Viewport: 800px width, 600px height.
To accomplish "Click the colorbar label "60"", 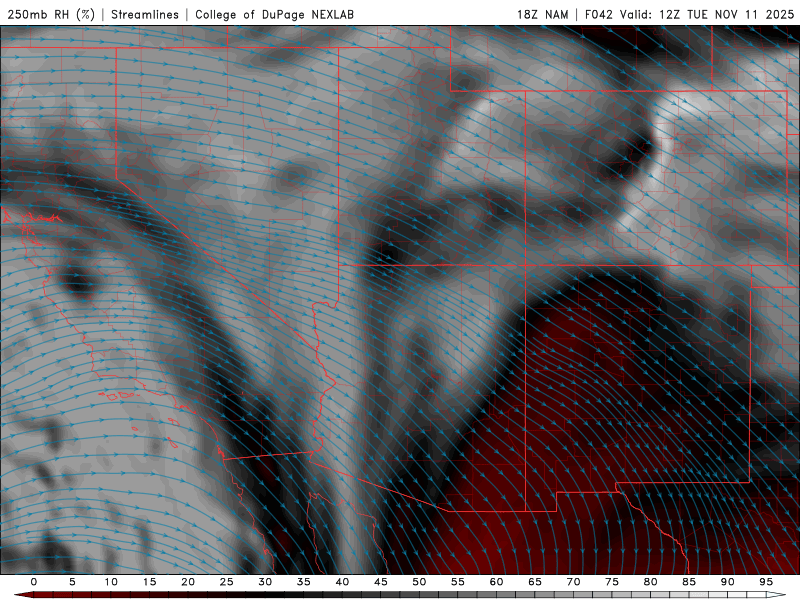I will [496, 582].
